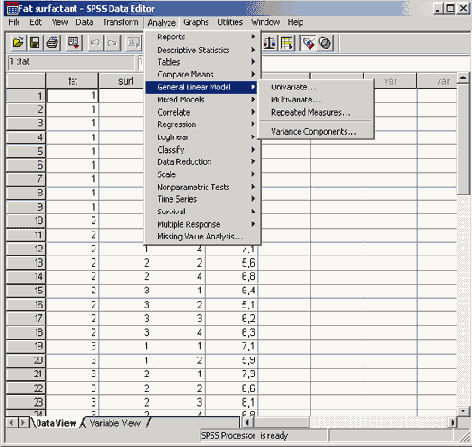The image size is (472, 447).
Task: Expand the Descriptive Statistics submenu
Action: (203, 50)
